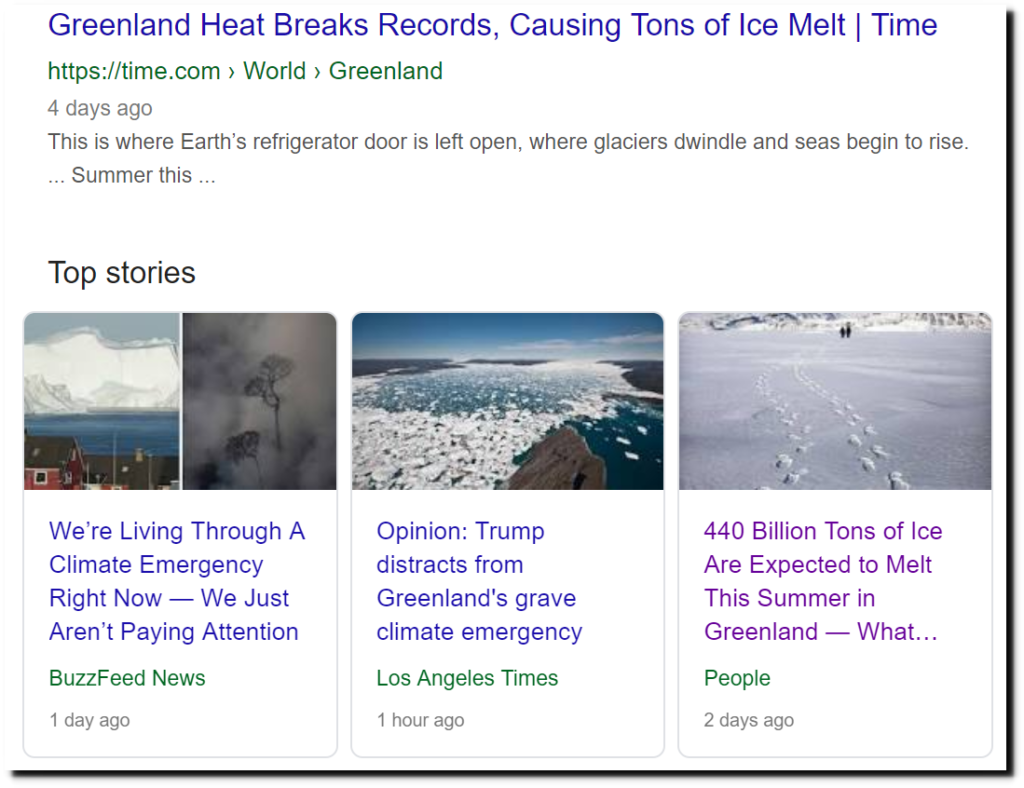Image resolution: width=1024 pixels, height=788 pixels.
Task: Click the floating sea ice aerial thumbnail
Action: coord(507,401)
